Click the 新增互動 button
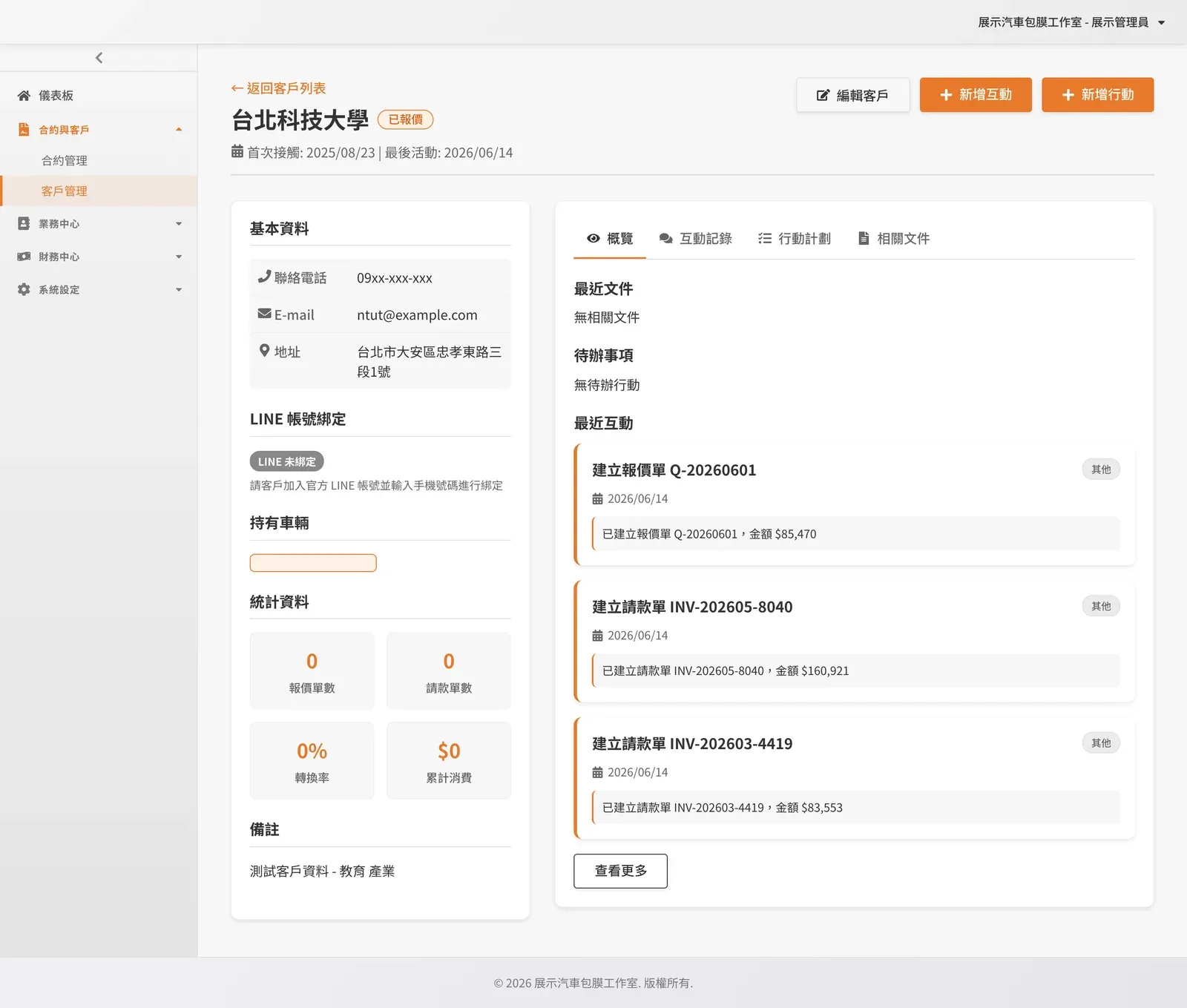This screenshot has height=1008, width=1187. (x=976, y=95)
